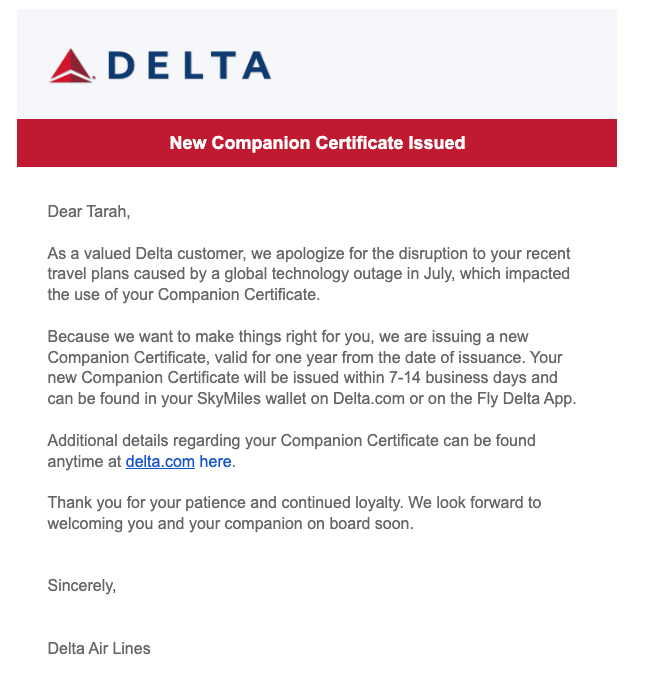Screen dimensions: 650x674
Task: Click the red Delta triangle logo
Action: (73, 65)
